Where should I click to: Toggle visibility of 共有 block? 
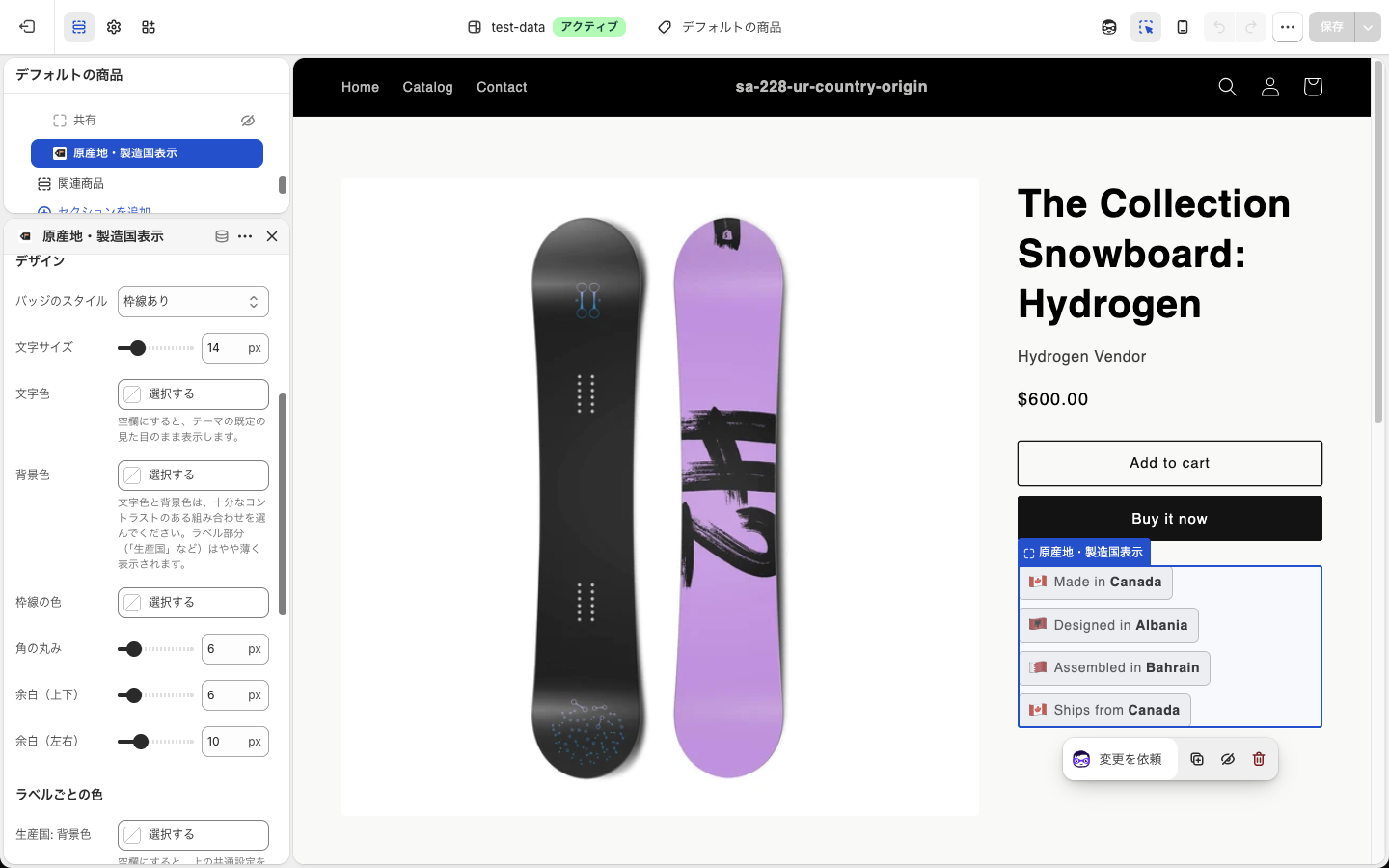[248, 121]
